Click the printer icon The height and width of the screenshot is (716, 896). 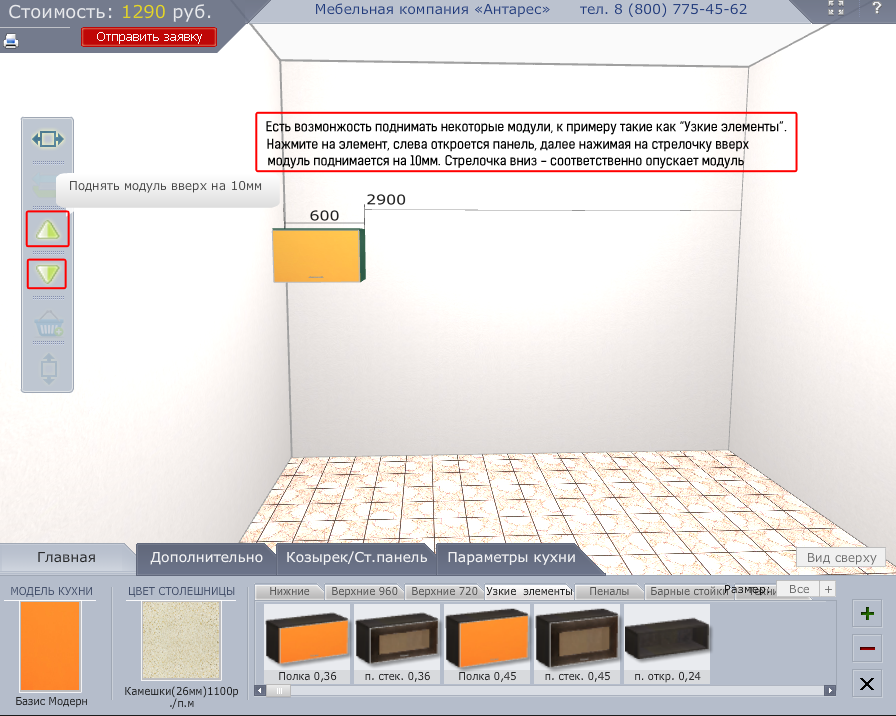click(11, 41)
